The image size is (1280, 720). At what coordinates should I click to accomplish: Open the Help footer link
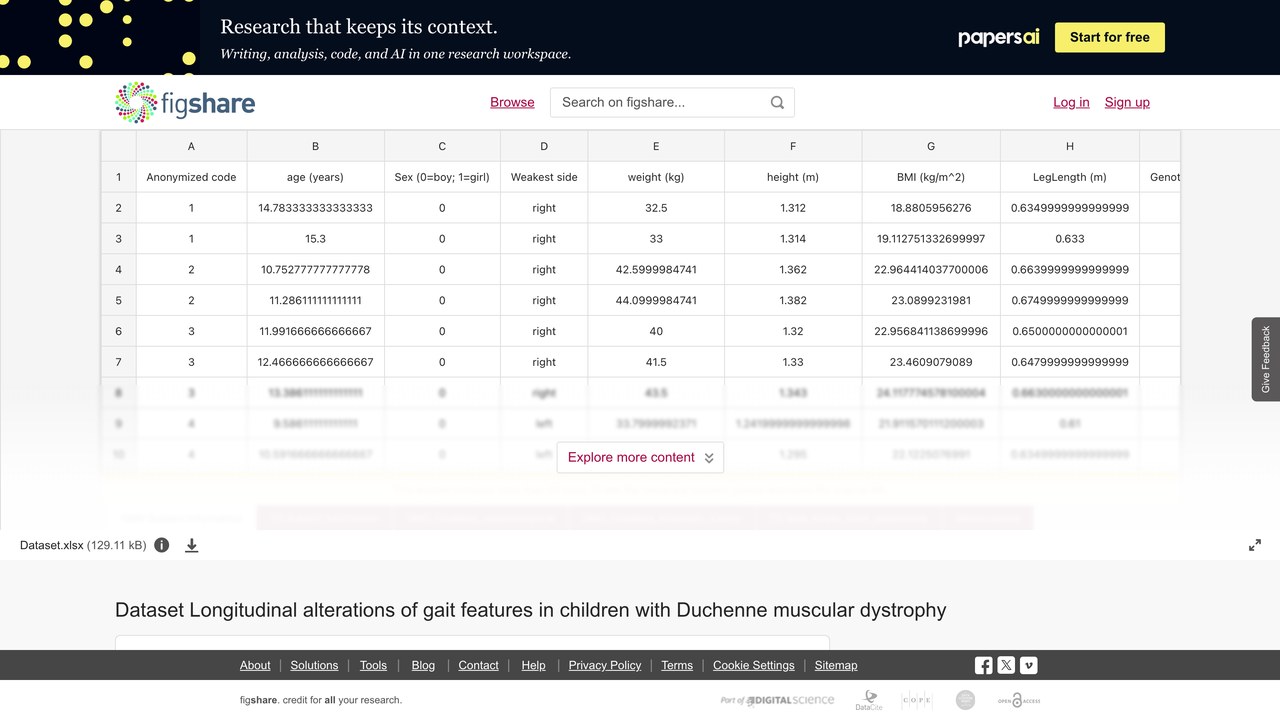(x=534, y=665)
